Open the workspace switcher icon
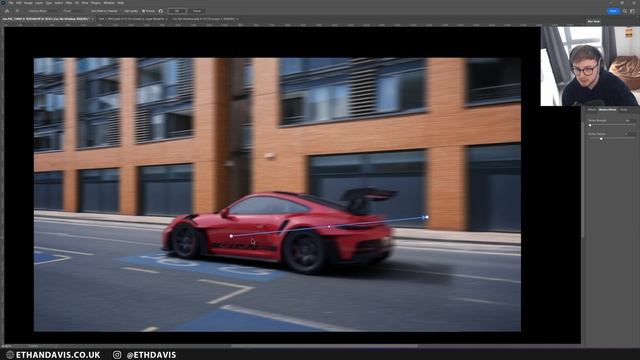The width and height of the screenshot is (640, 360). [633, 11]
